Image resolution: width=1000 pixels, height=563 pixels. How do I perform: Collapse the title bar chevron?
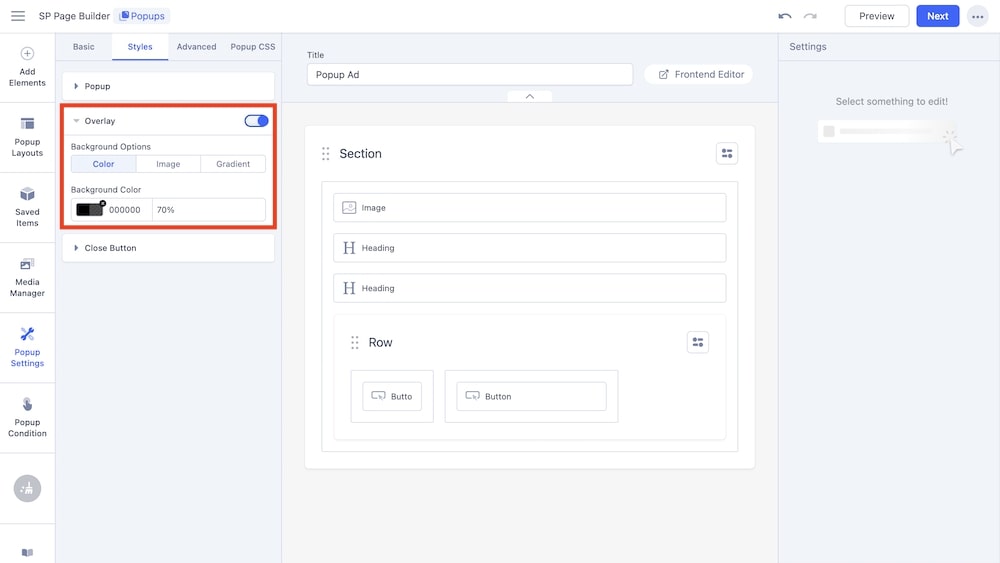pyautogui.click(x=530, y=96)
